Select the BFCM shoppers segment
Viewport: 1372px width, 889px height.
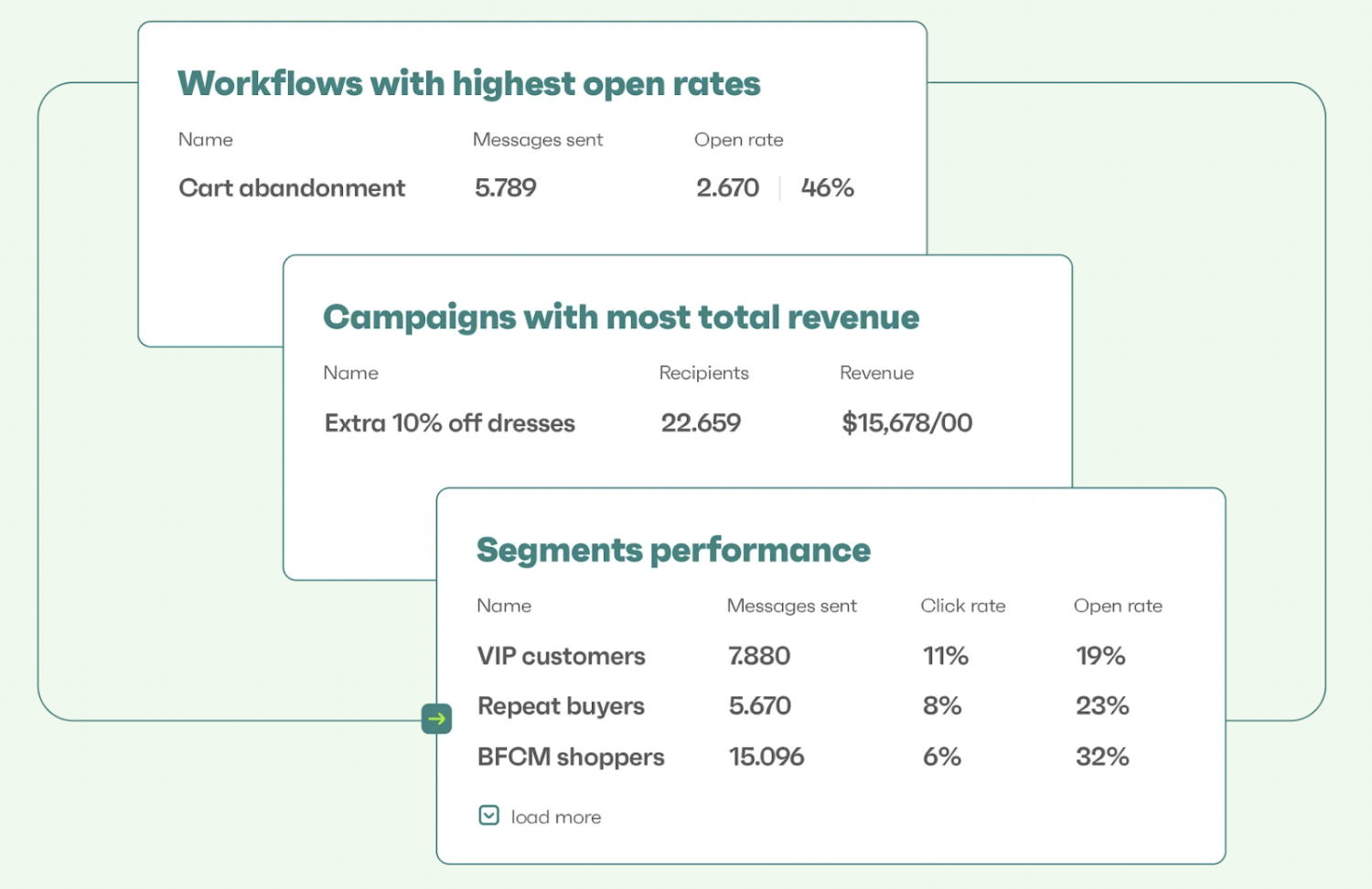click(571, 757)
